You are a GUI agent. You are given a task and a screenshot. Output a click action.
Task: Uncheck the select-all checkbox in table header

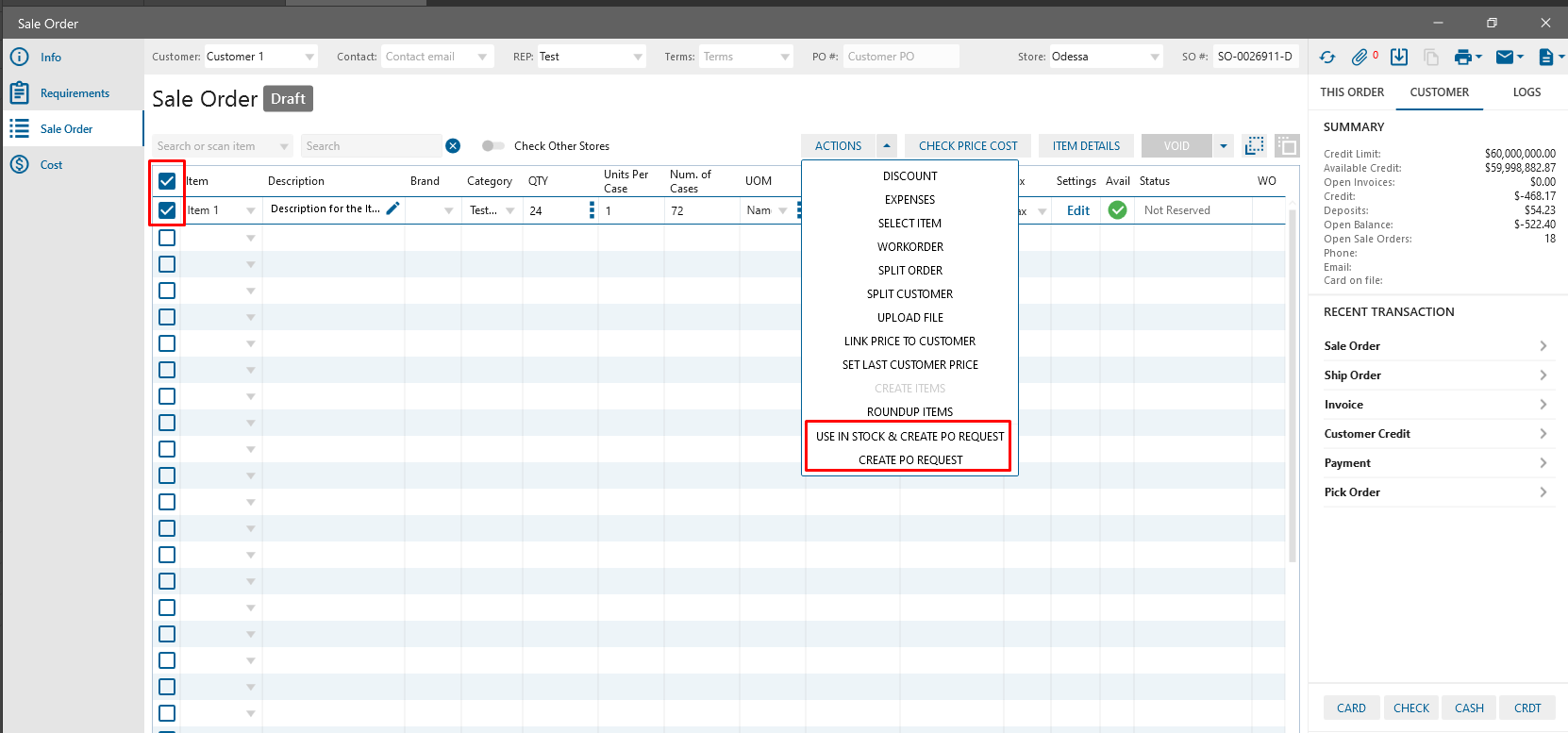click(x=167, y=181)
